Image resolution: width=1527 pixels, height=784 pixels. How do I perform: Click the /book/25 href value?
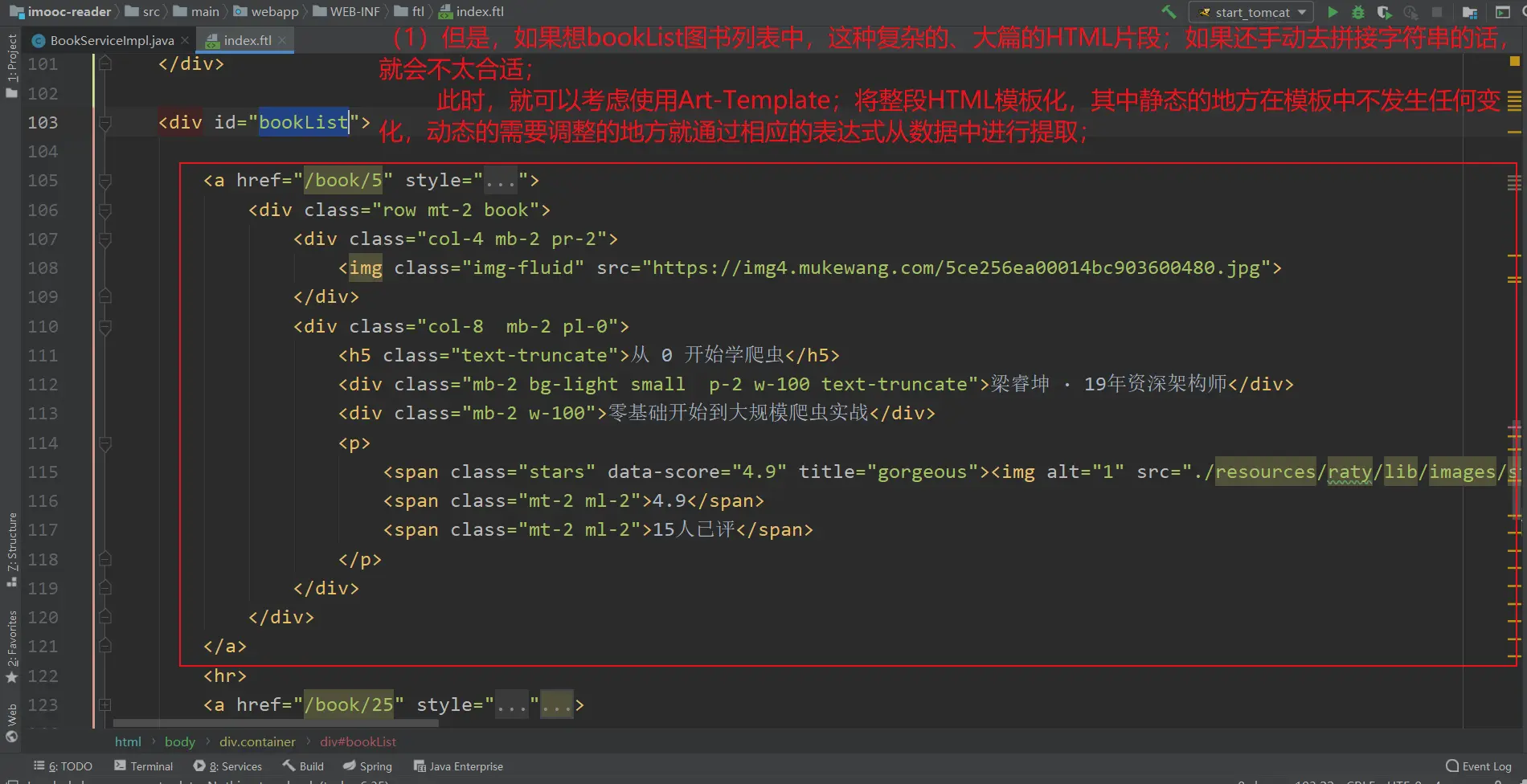point(349,705)
